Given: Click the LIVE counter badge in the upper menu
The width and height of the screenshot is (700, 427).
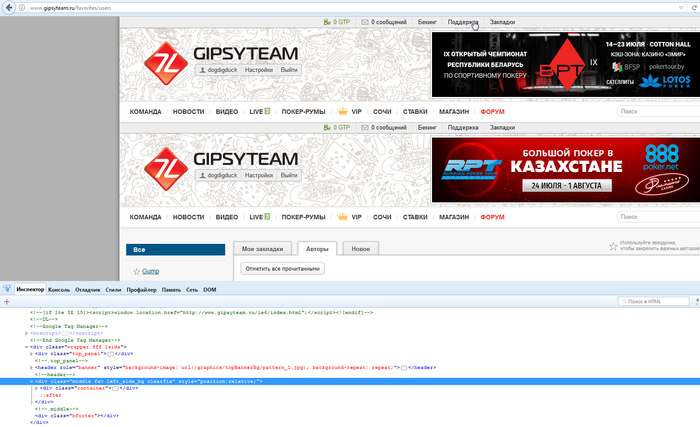Looking at the screenshot, I should tap(267, 111).
